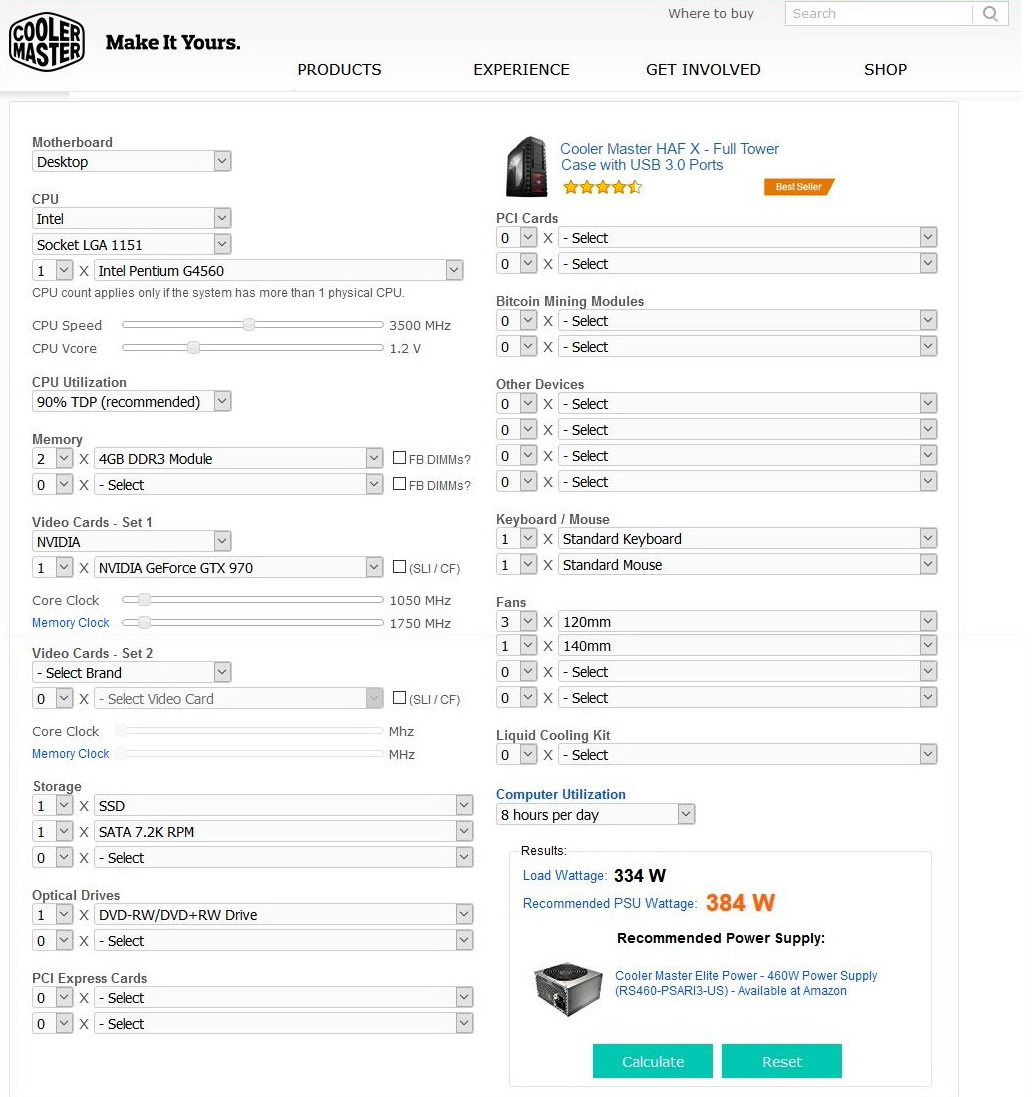
Task: Click the HAF X case product image
Action: coord(527,167)
